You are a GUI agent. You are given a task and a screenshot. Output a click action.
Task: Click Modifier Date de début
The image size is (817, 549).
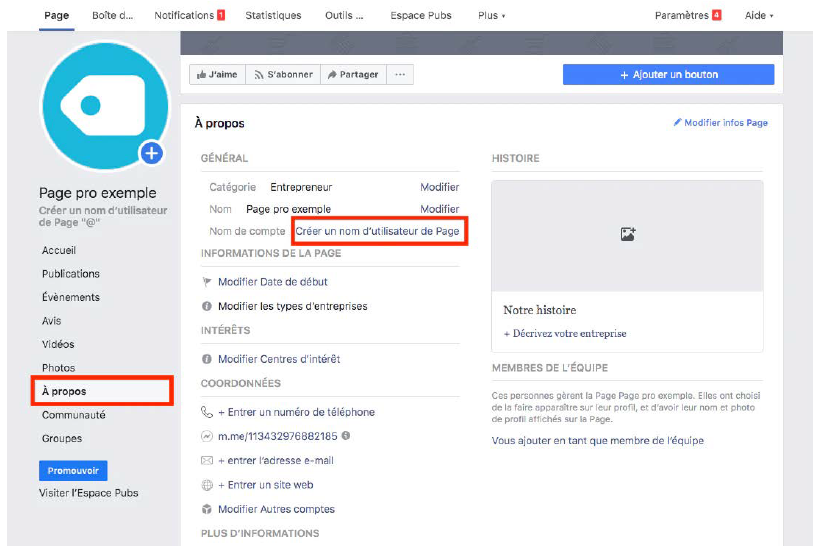click(273, 282)
